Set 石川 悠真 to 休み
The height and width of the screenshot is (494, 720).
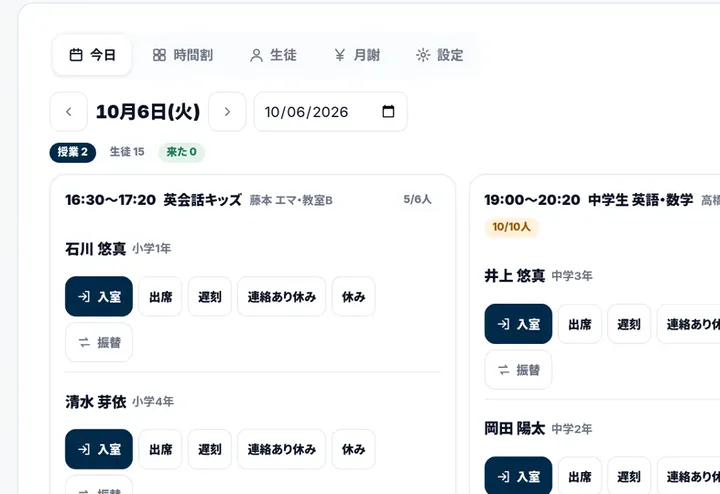pyautogui.click(x=354, y=297)
